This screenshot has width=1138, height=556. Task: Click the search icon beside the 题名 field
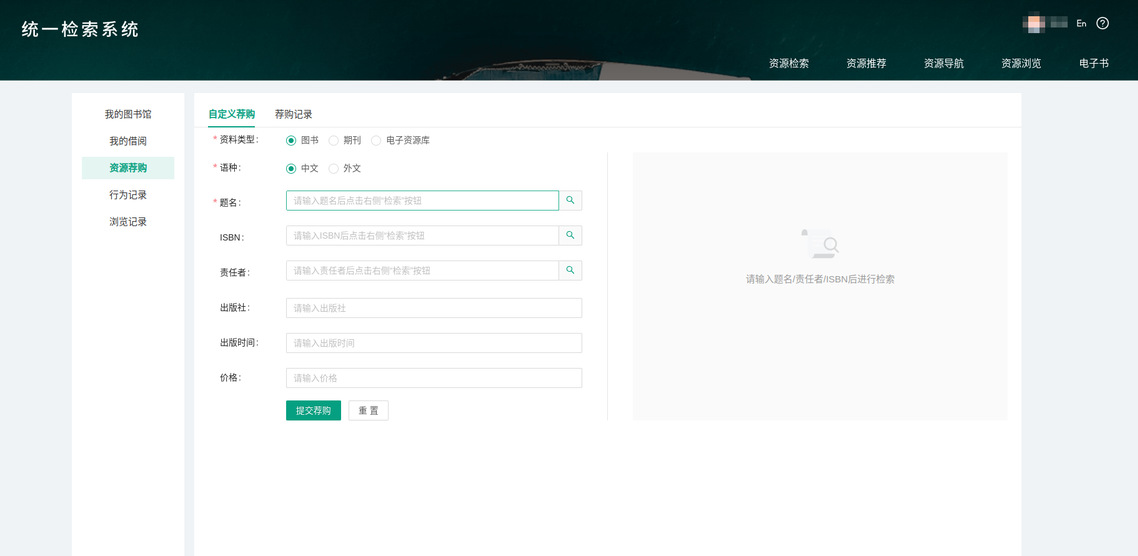570,201
